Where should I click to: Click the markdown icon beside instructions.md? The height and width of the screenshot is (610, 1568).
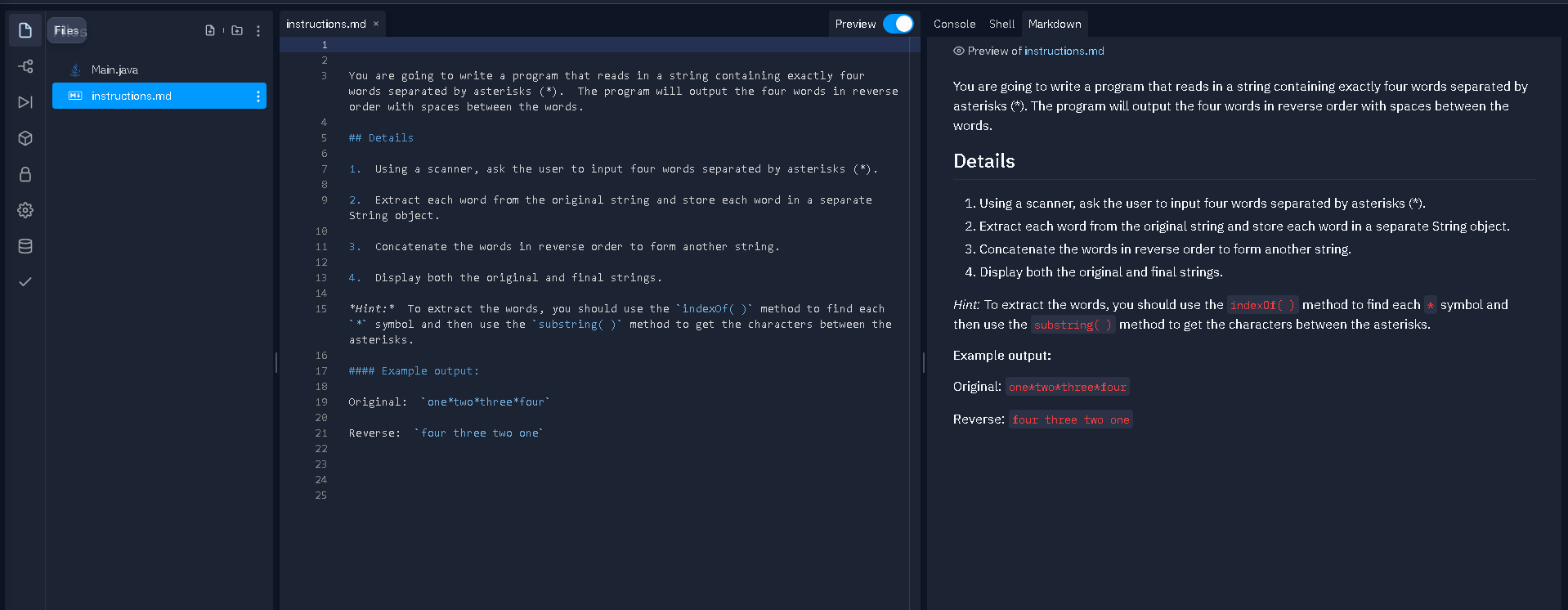tap(75, 96)
